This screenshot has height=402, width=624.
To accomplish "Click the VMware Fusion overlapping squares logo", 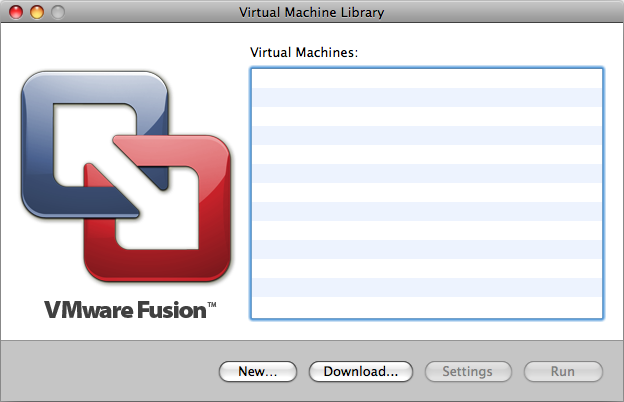I will pyautogui.click(x=126, y=176).
